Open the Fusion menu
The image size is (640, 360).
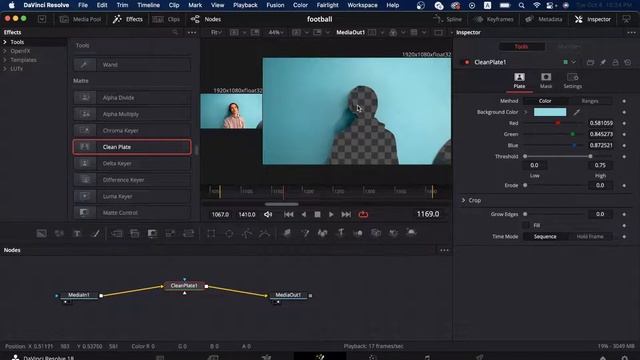point(275,5)
